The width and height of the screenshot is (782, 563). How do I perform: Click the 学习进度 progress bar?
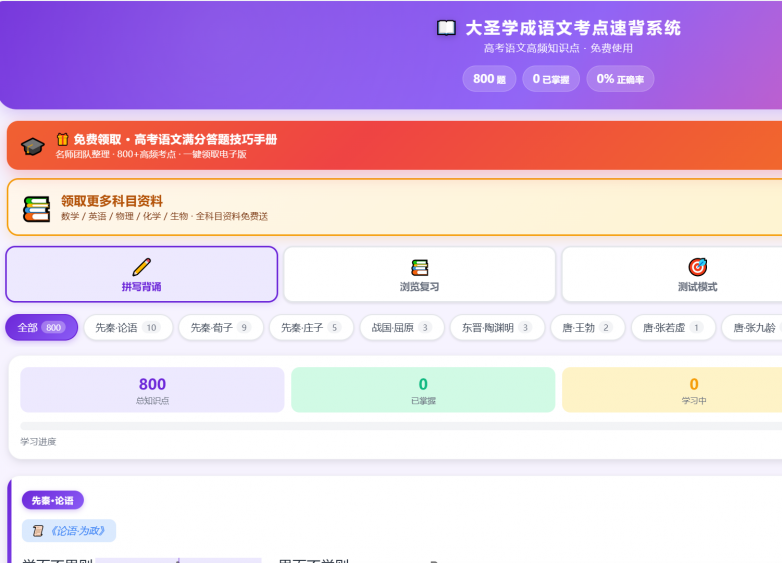[401, 426]
